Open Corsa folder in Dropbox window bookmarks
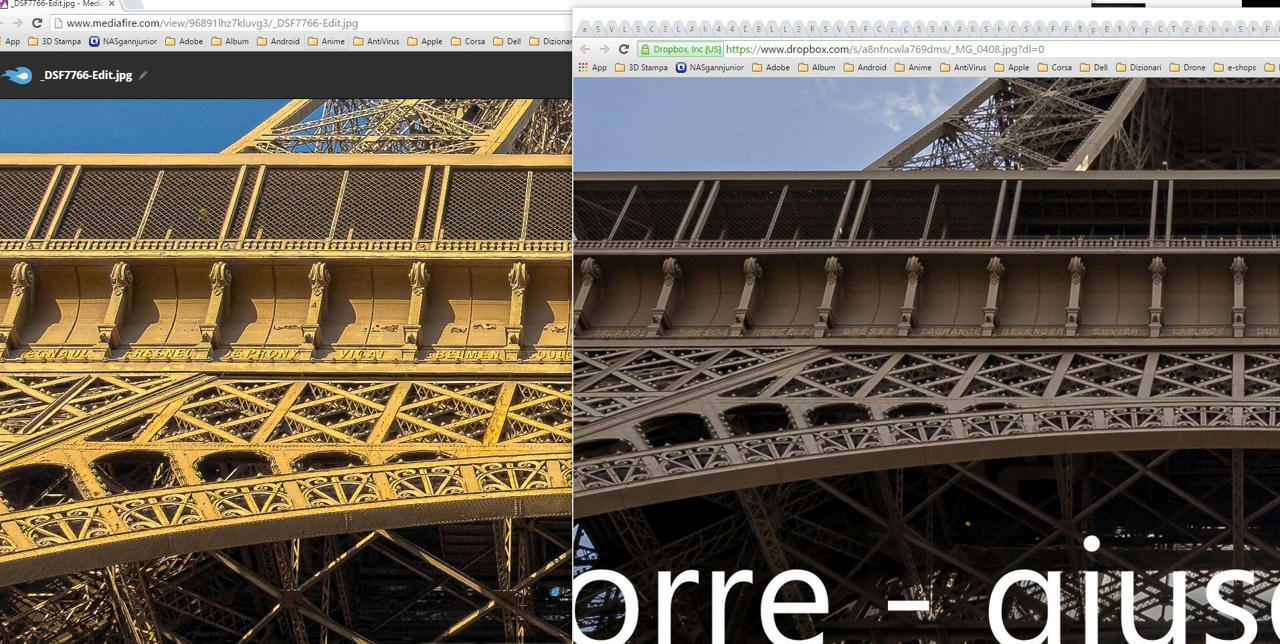The image size is (1280, 644). pos(1055,67)
